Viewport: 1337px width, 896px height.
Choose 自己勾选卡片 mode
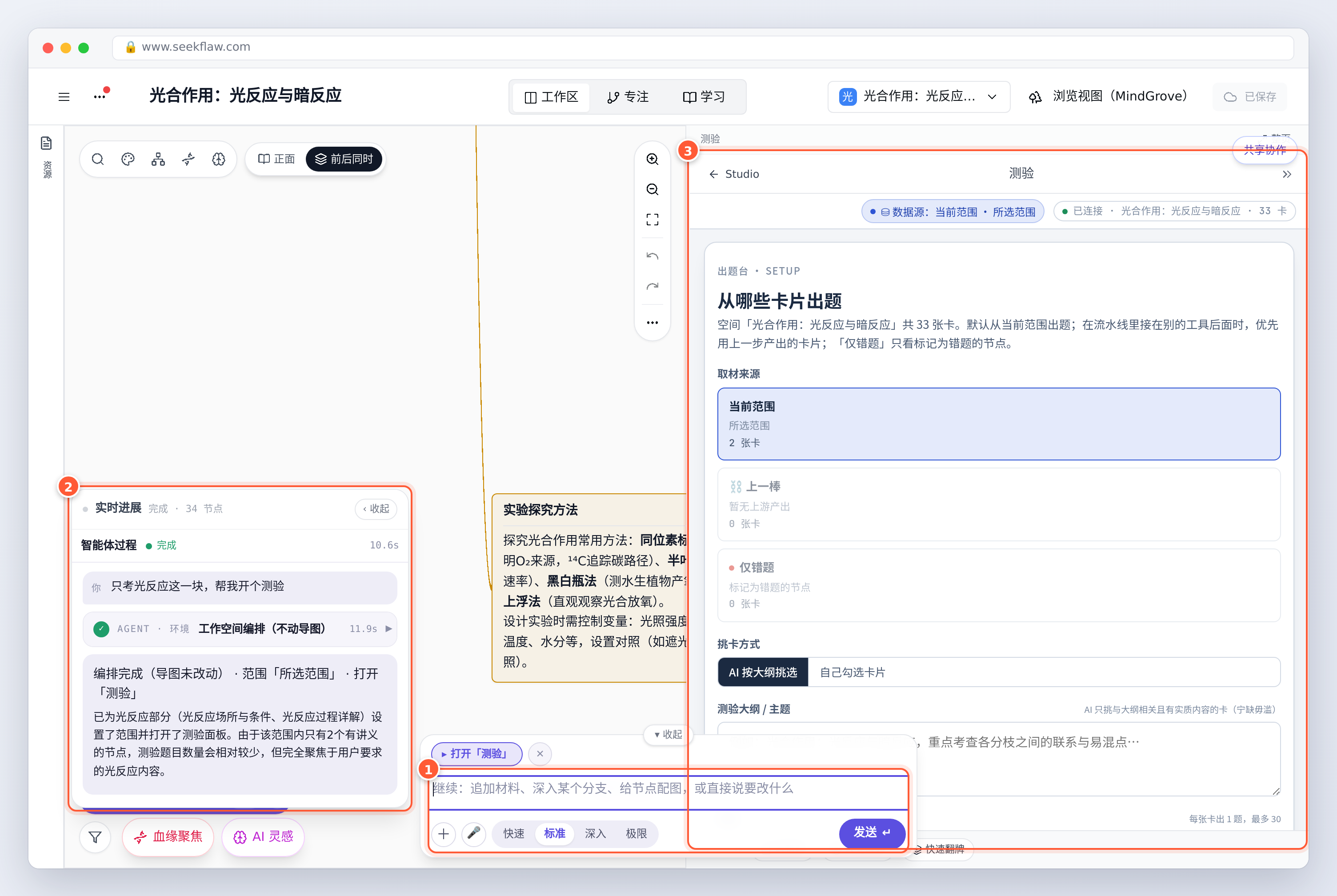tap(852, 672)
